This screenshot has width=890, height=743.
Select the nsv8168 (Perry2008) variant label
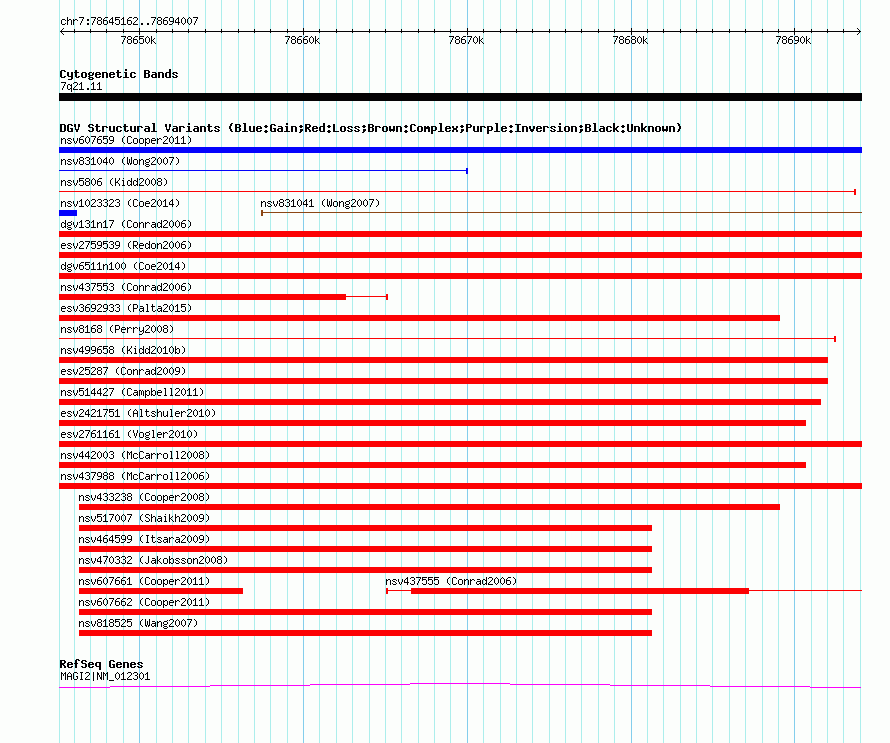click(117, 329)
